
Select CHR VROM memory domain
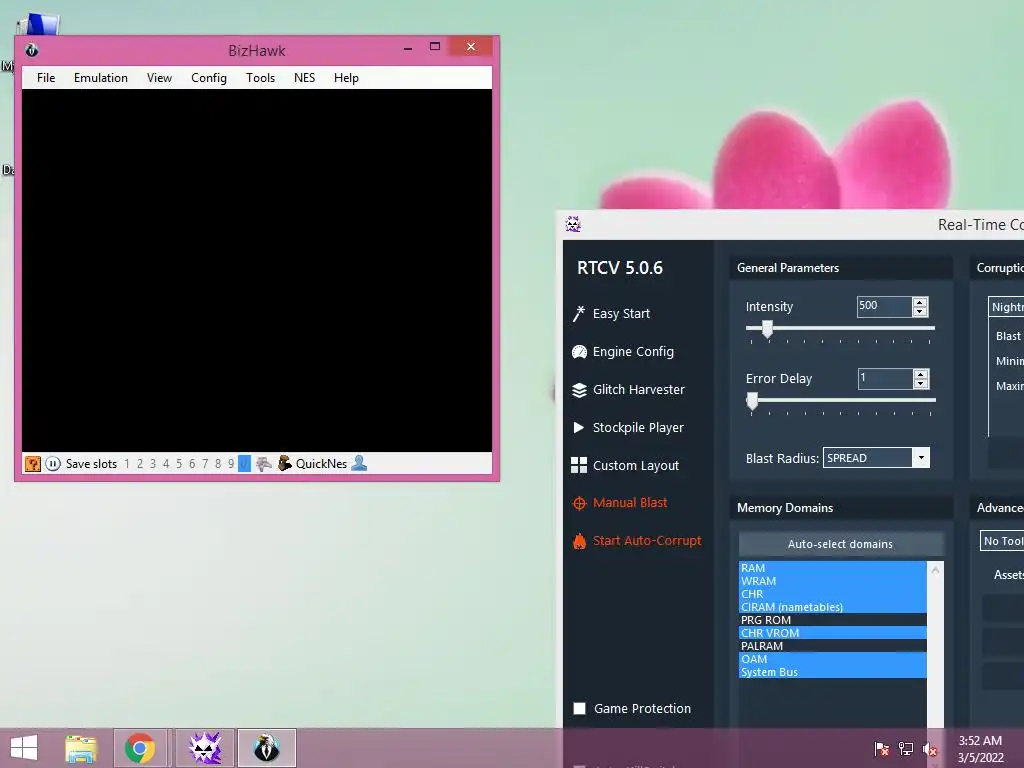click(833, 633)
